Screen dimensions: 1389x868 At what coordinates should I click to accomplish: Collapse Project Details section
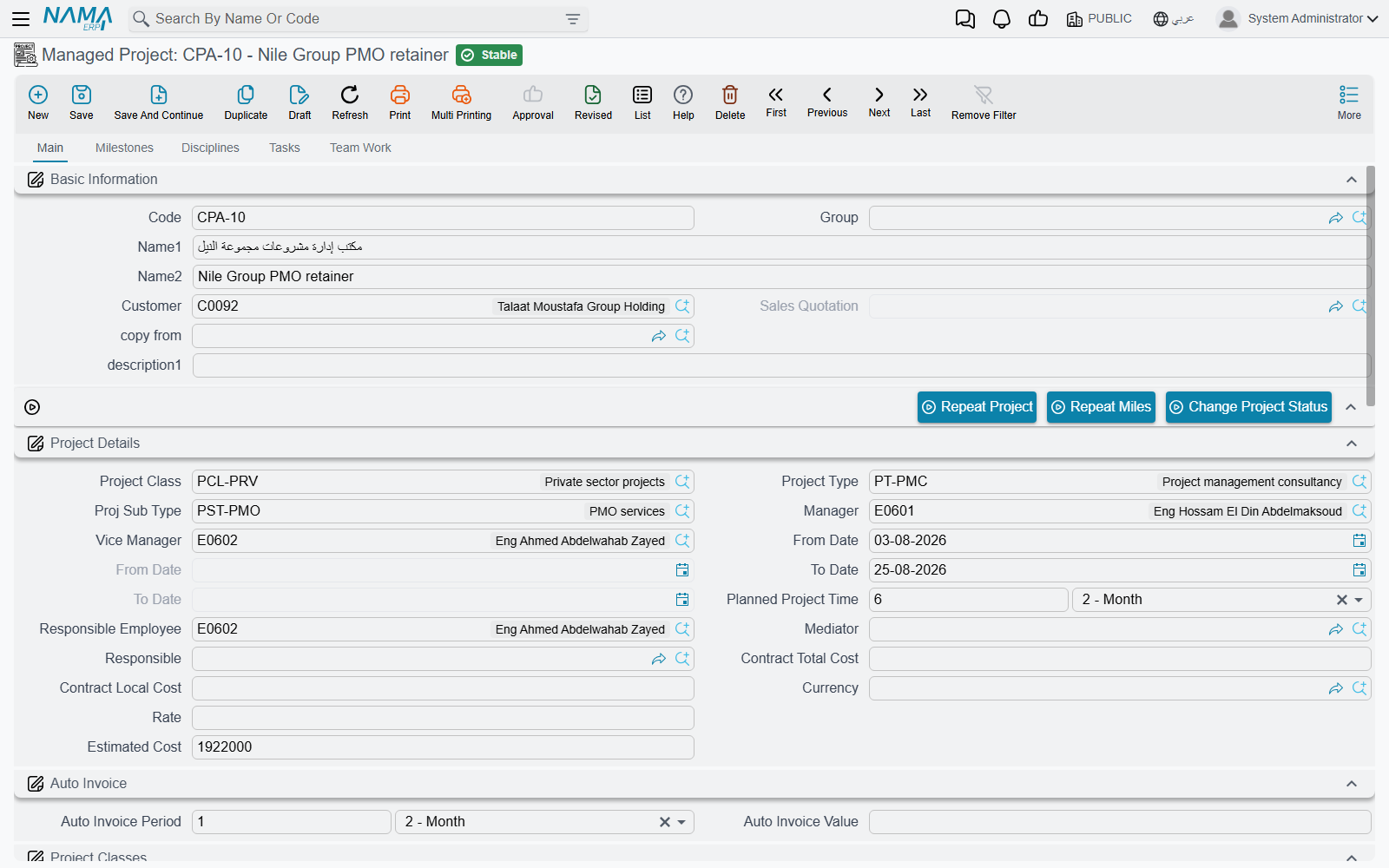click(1352, 444)
